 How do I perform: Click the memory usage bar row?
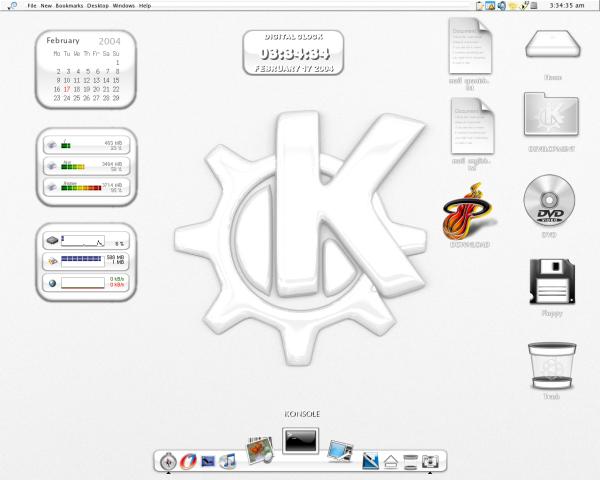pyautogui.click(x=86, y=261)
